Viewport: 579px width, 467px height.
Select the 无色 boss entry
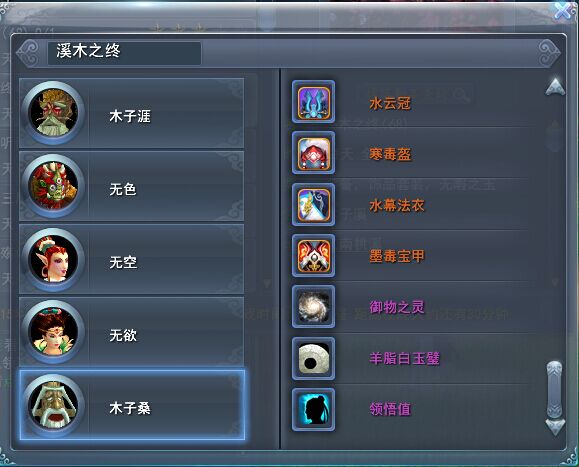(131, 186)
